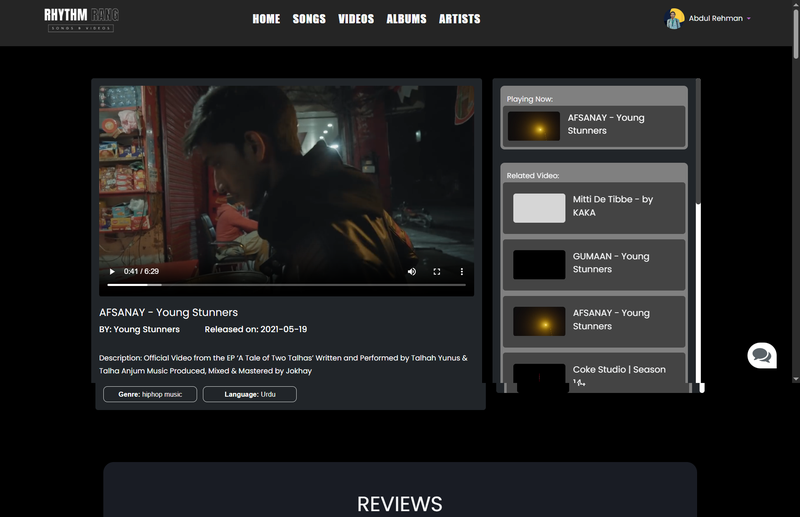
Task: Go to the Home page
Action: tap(266, 19)
